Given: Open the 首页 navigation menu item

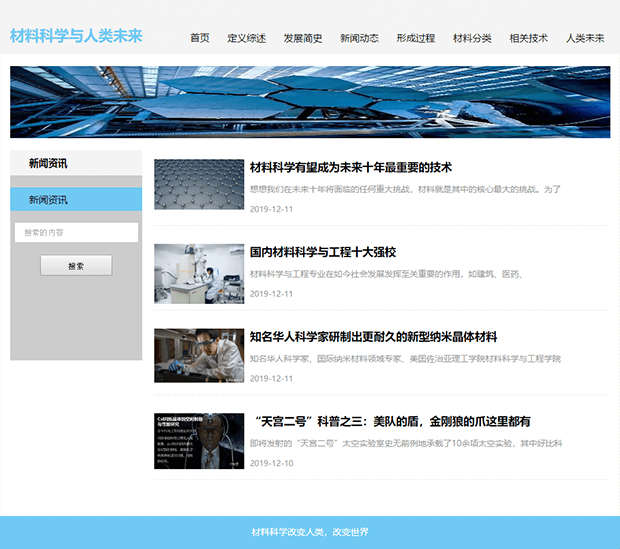Looking at the screenshot, I should pyautogui.click(x=200, y=39).
